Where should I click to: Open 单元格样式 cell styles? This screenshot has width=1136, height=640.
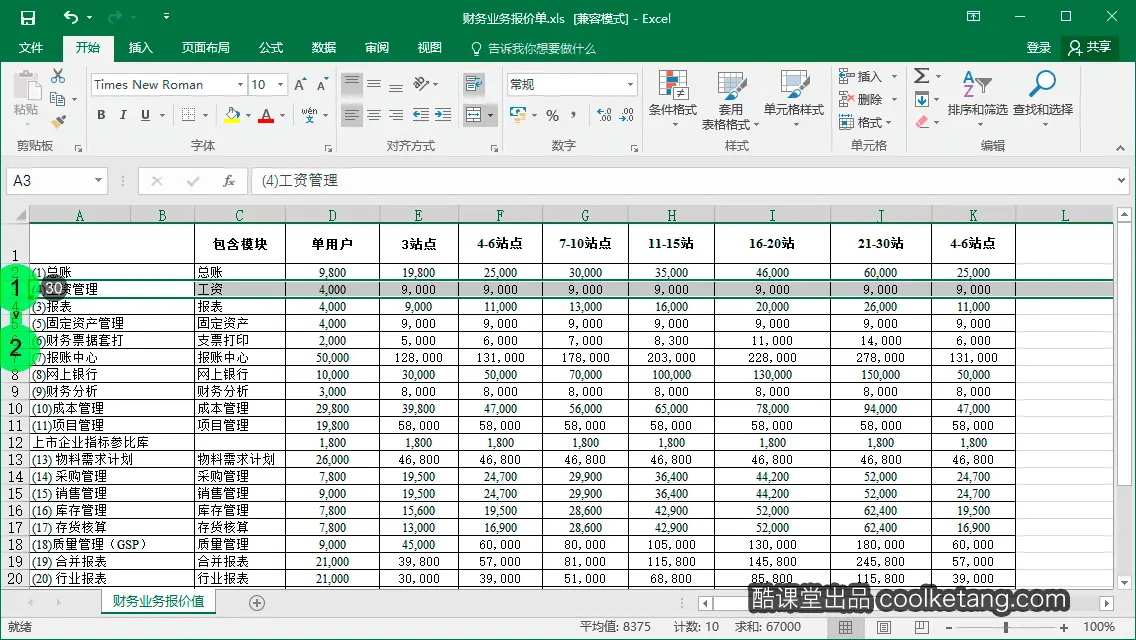(793, 99)
